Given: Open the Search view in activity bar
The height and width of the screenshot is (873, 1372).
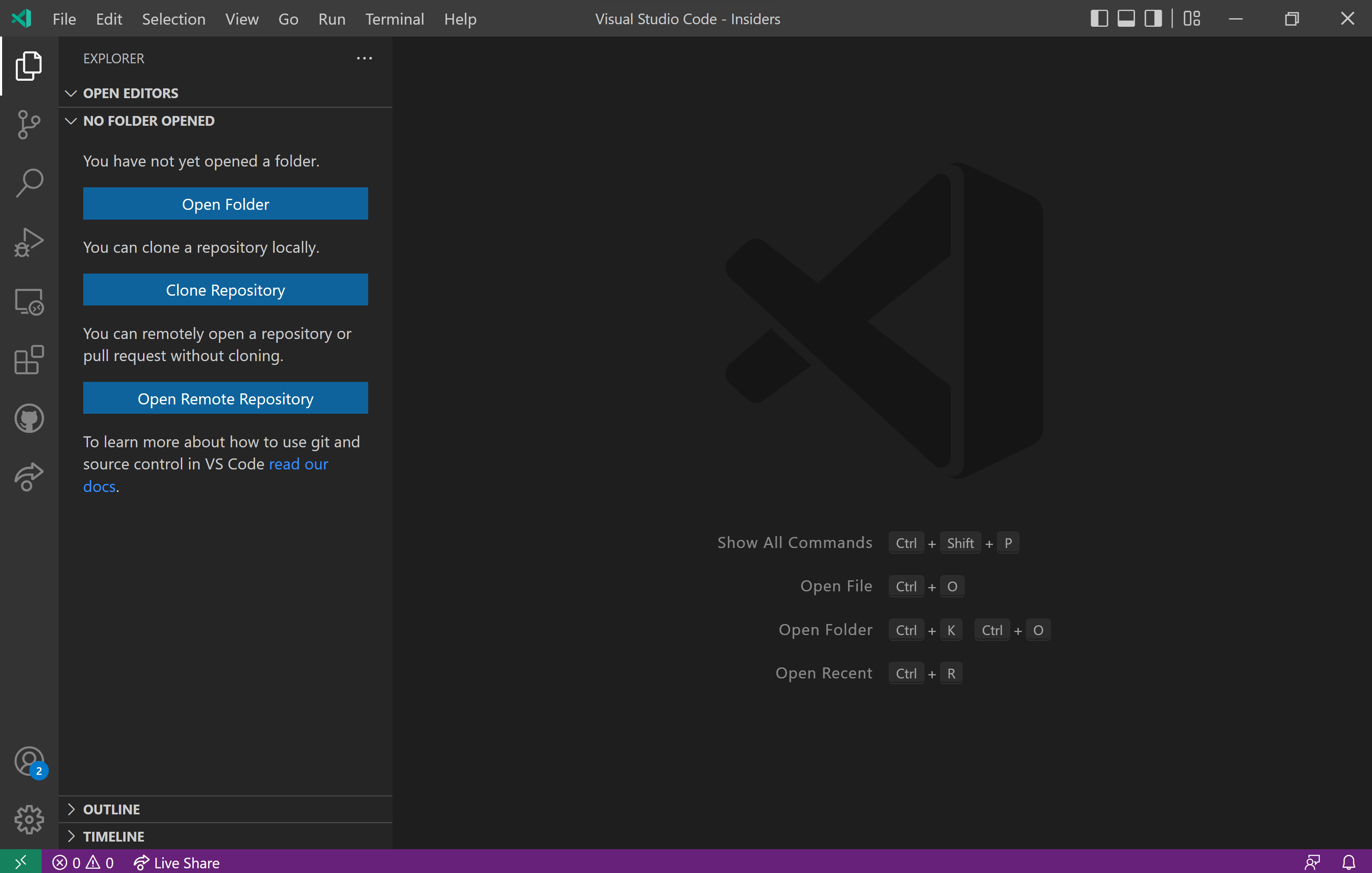Looking at the screenshot, I should point(28,183).
